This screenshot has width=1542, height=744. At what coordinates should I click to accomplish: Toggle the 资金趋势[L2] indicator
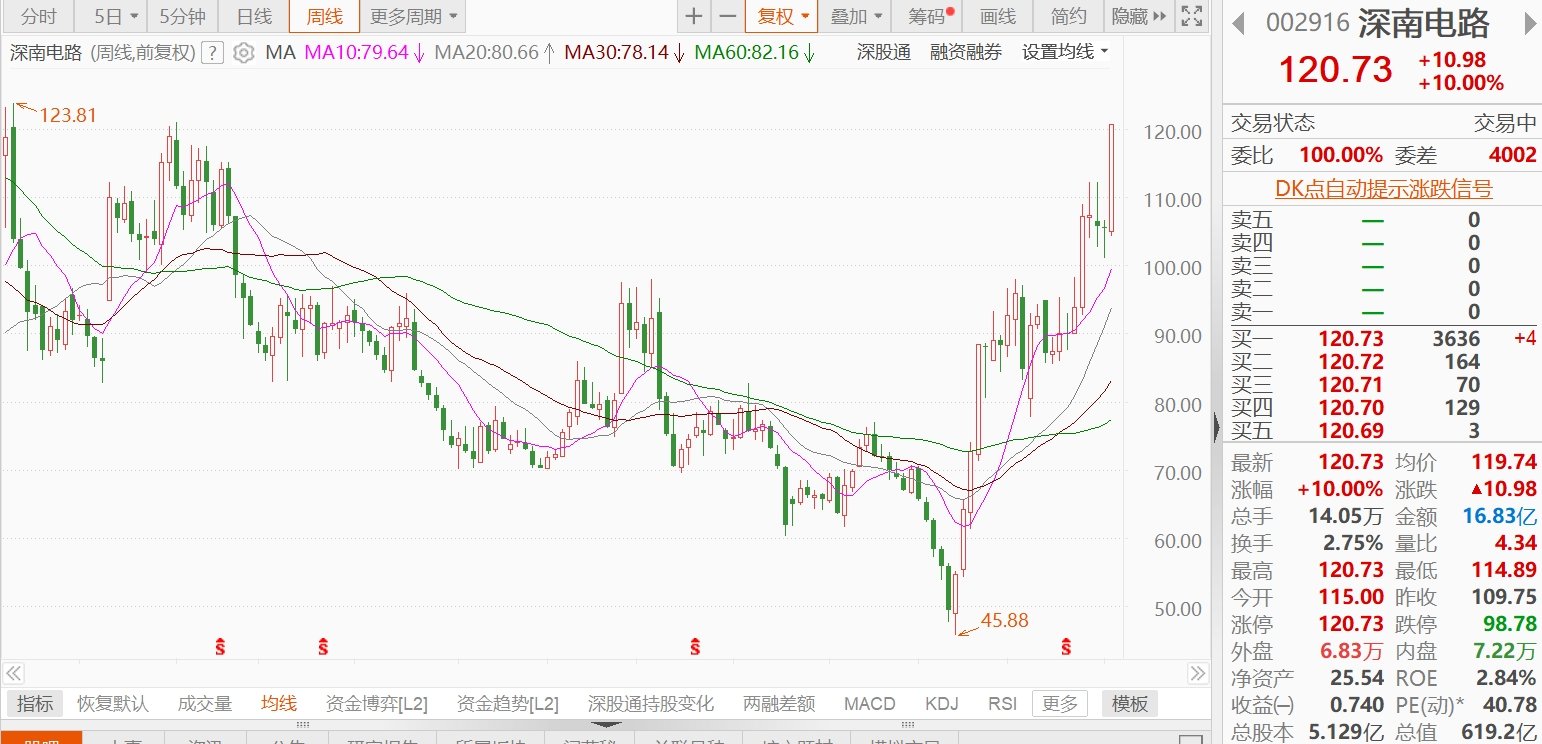508,704
